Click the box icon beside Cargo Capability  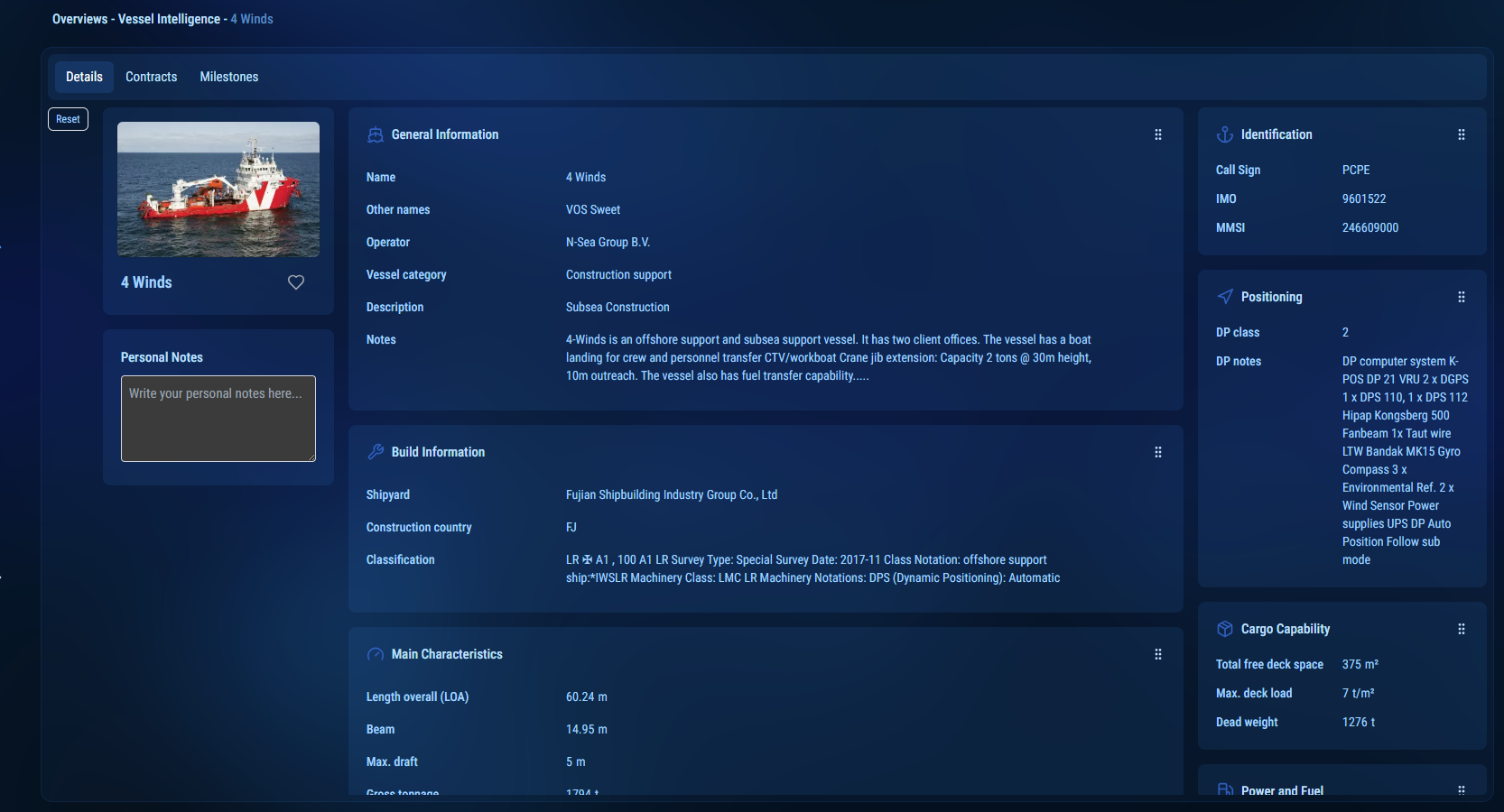pyautogui.click(x=1225, y=629)
